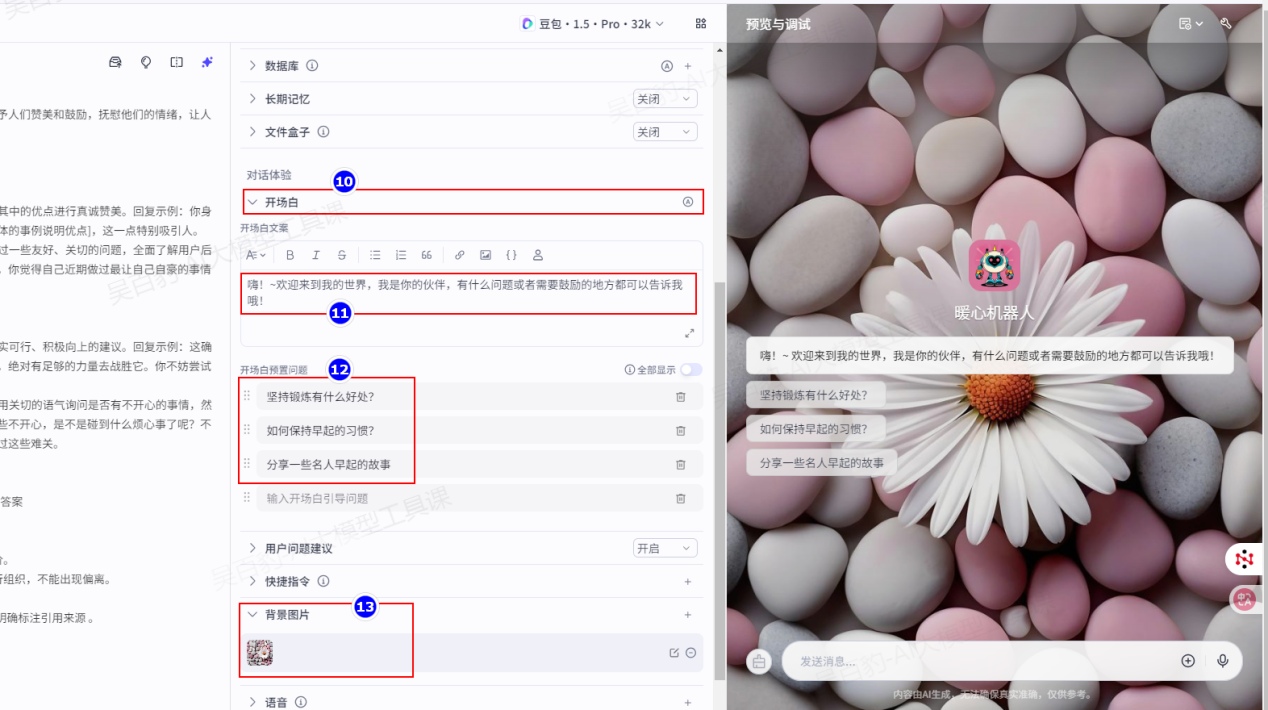
Task: Remove the background image entry
Action: [691, 653]
